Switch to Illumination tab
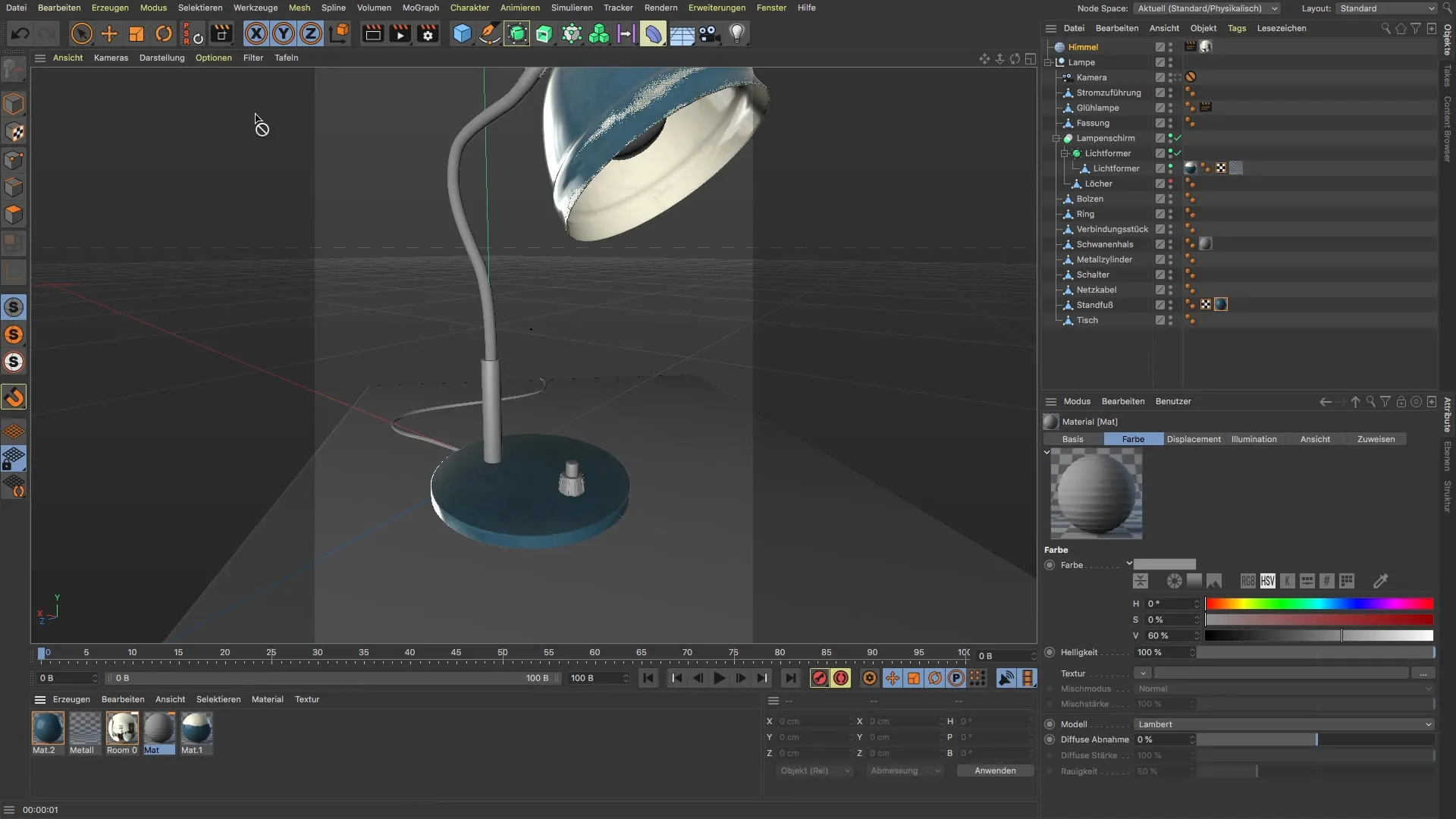 click(x=1254, y=439)
